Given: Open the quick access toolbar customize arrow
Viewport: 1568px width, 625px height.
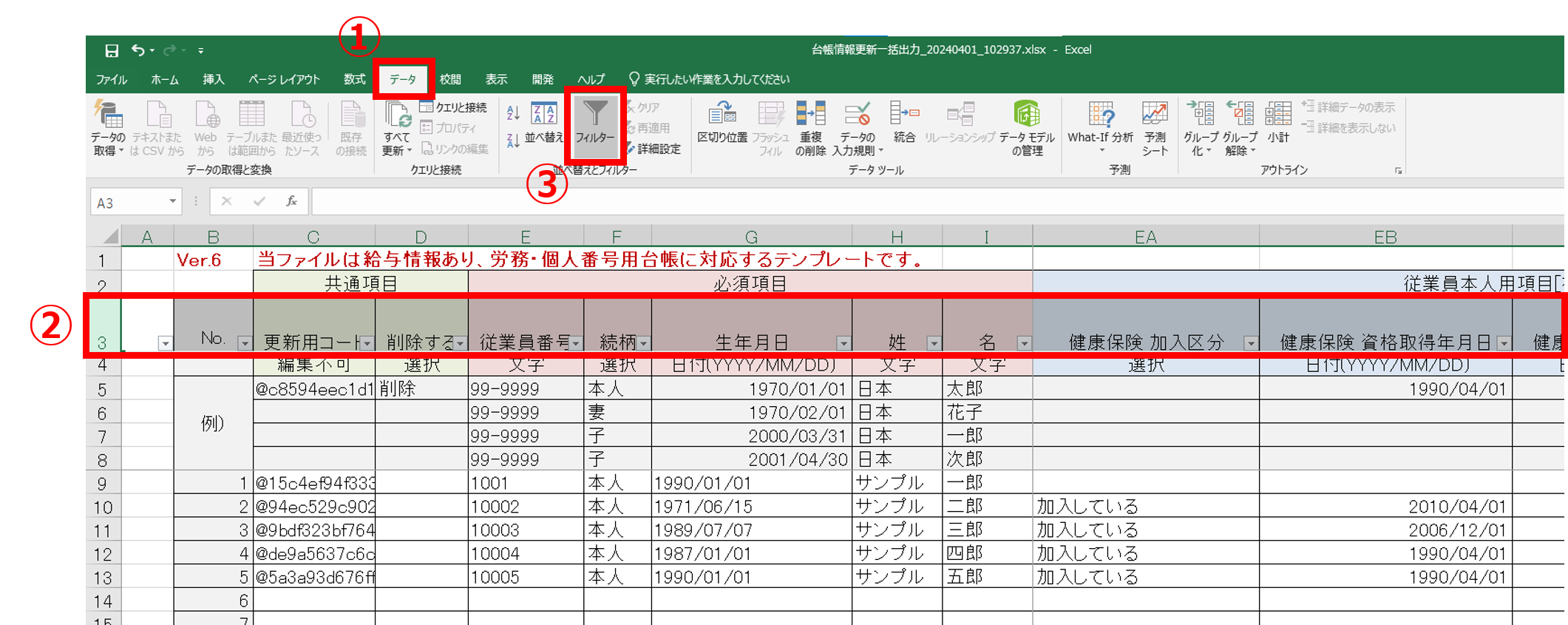Looking at the screenshot, I should coord(200,50).
